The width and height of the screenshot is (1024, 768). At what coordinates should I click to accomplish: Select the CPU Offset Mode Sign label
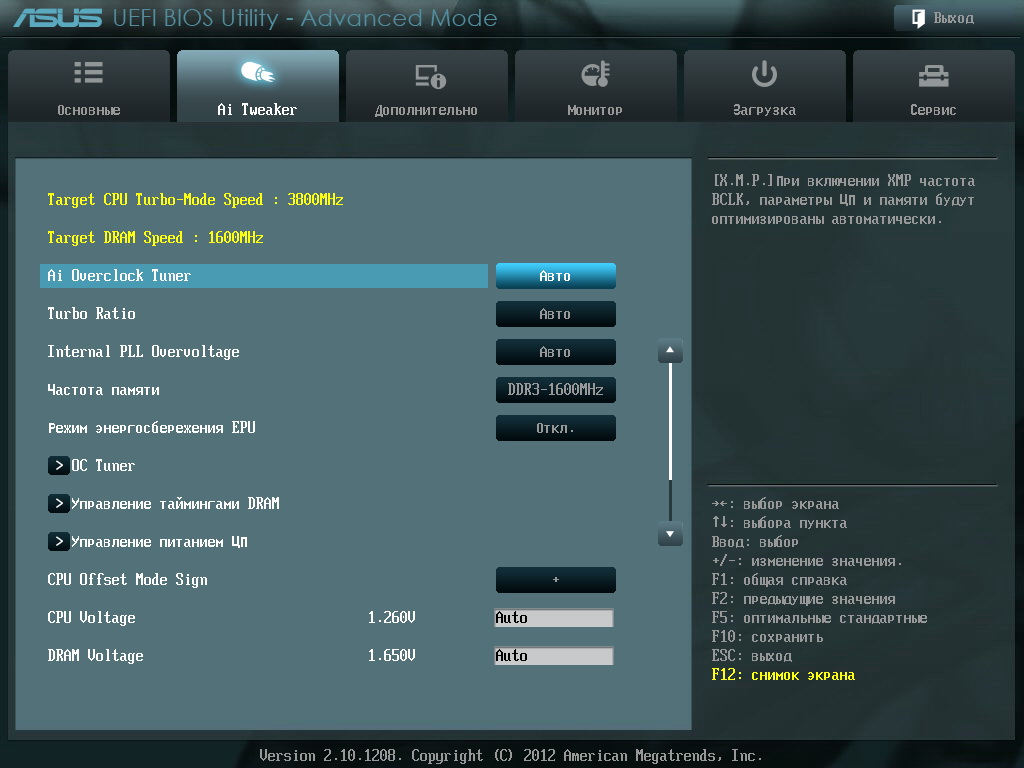pyautogui.click(x=127, y=580)
